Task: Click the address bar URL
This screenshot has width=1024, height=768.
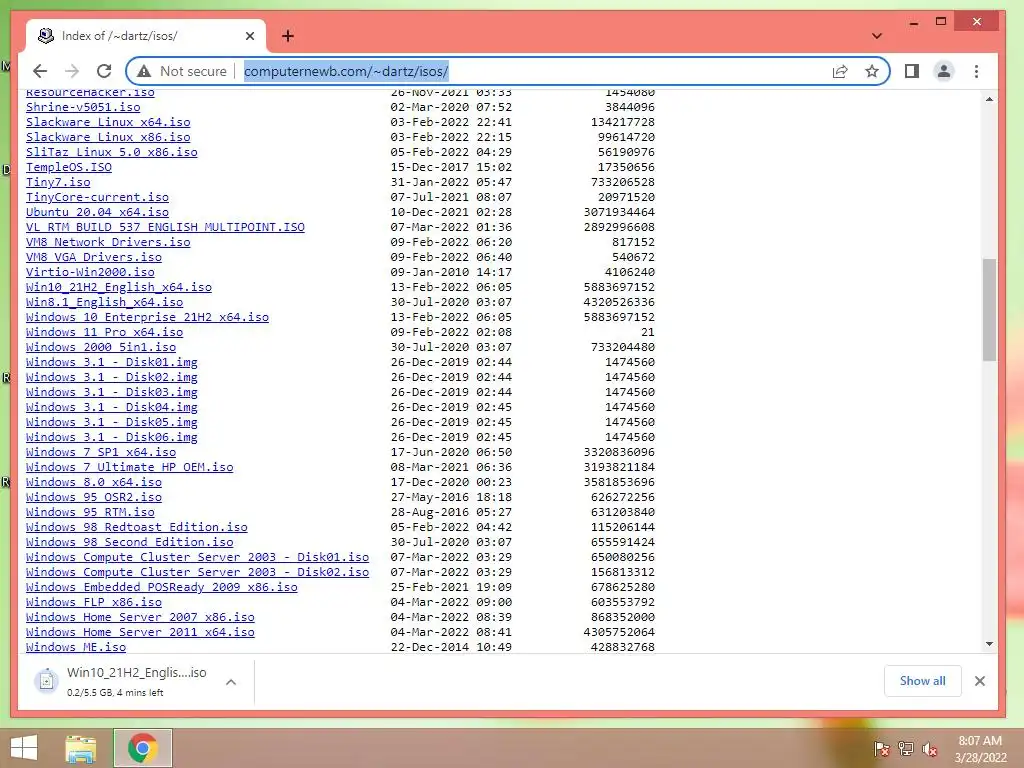Action: [346, 71]
